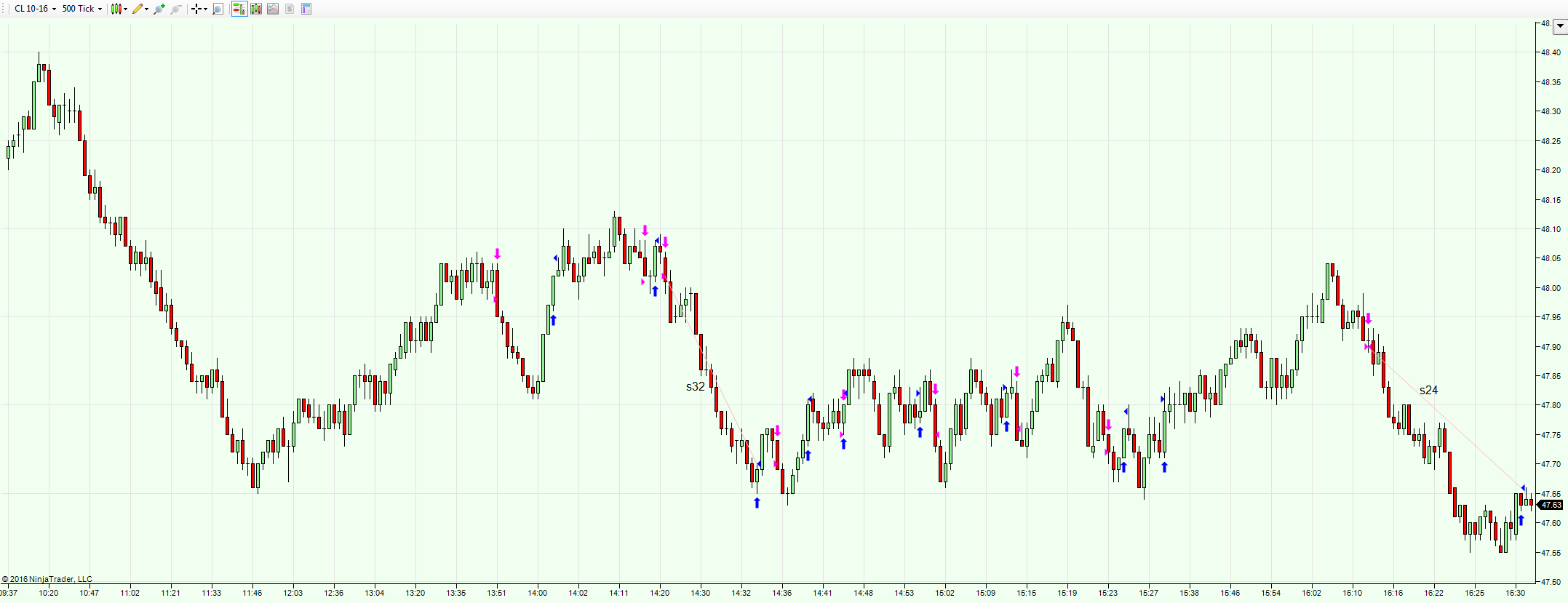The width and height of the screenshot is (1568, 603).
Task: Click the s24 trade label
Action: coord(1429,390)
